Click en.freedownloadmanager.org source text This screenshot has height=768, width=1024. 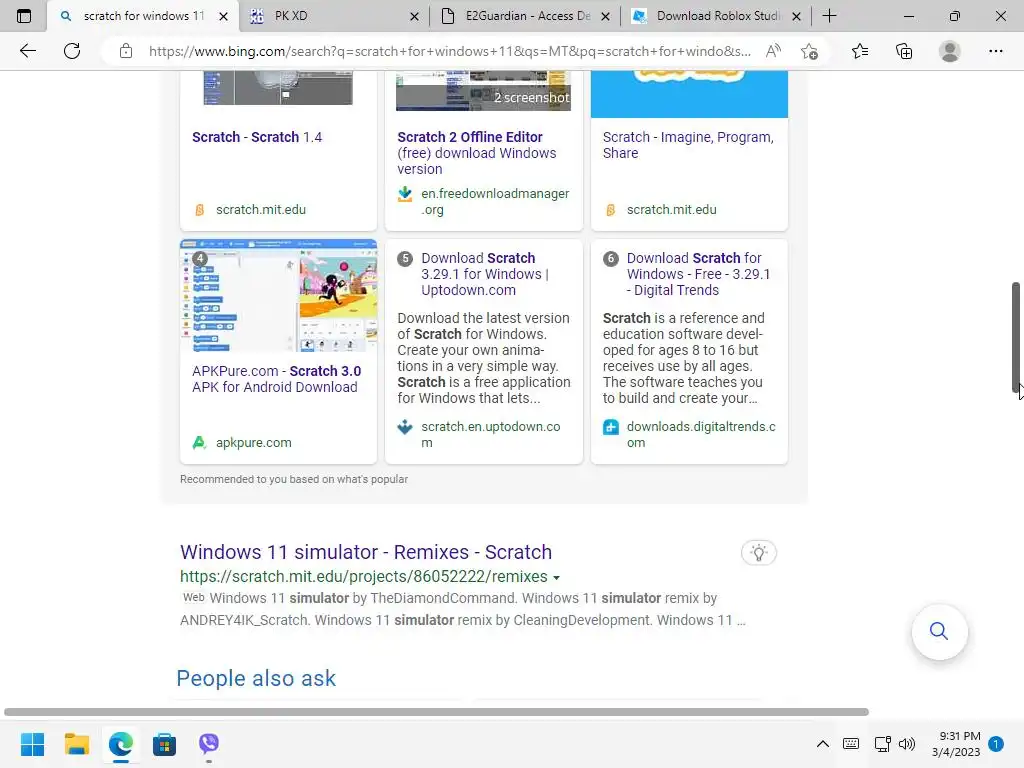[x=495, y=201]
